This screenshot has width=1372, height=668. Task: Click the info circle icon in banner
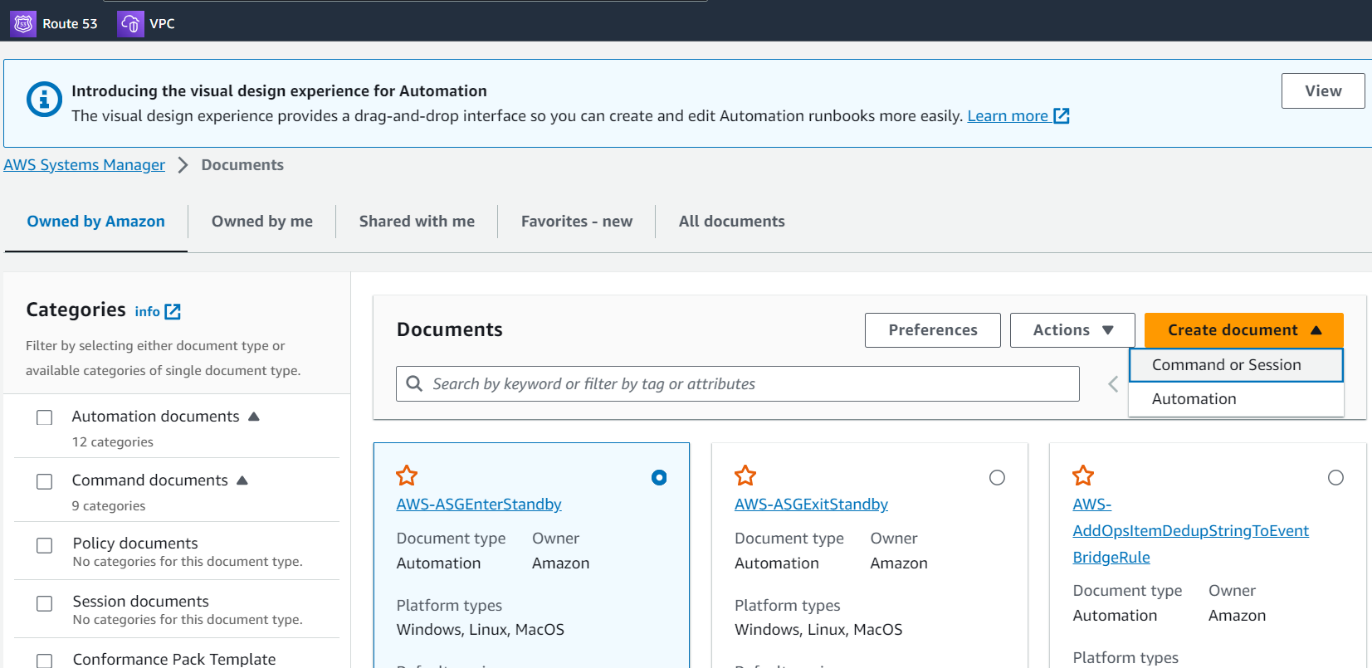(x=43, y=100)
